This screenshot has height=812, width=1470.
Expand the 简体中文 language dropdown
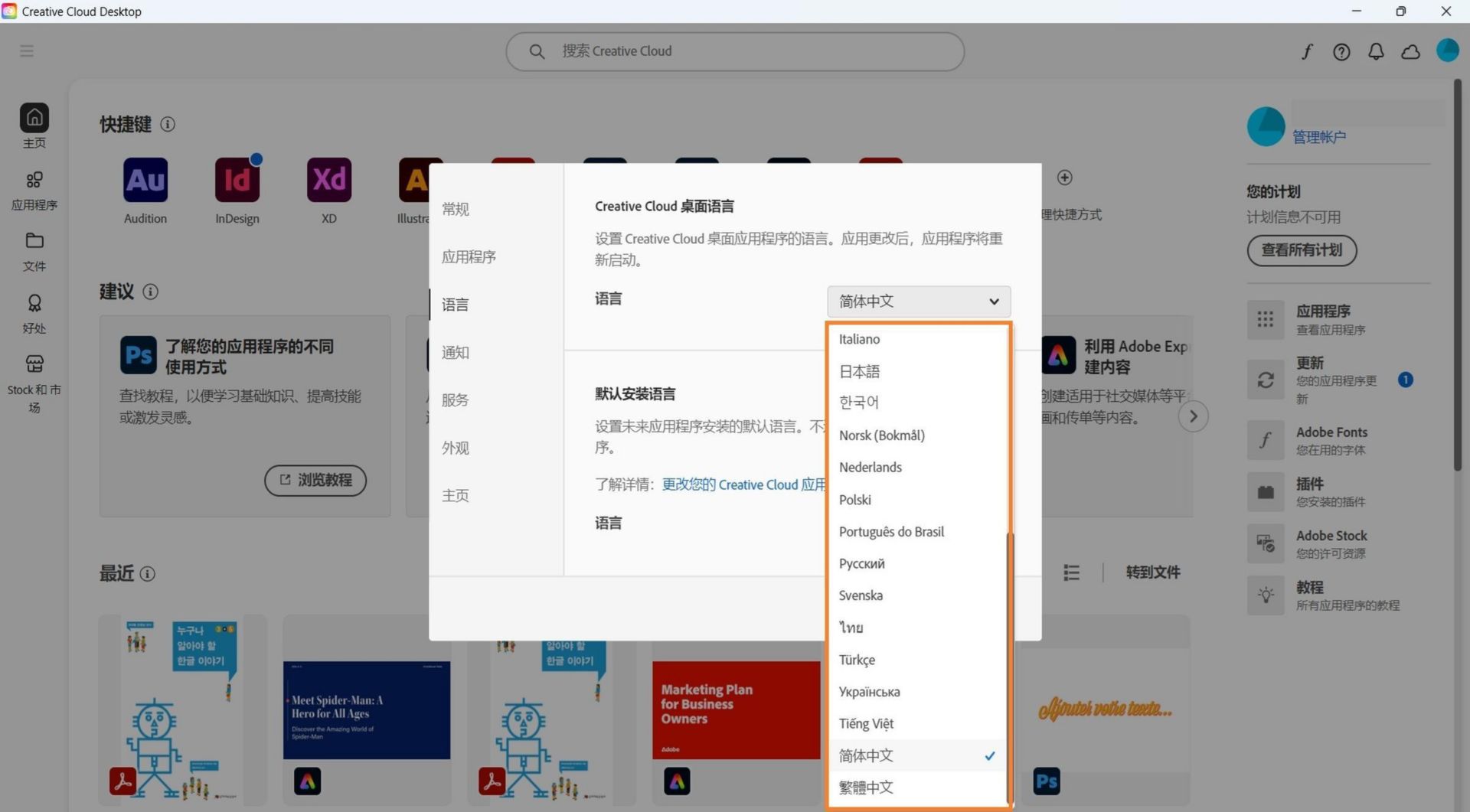[919, 302]
